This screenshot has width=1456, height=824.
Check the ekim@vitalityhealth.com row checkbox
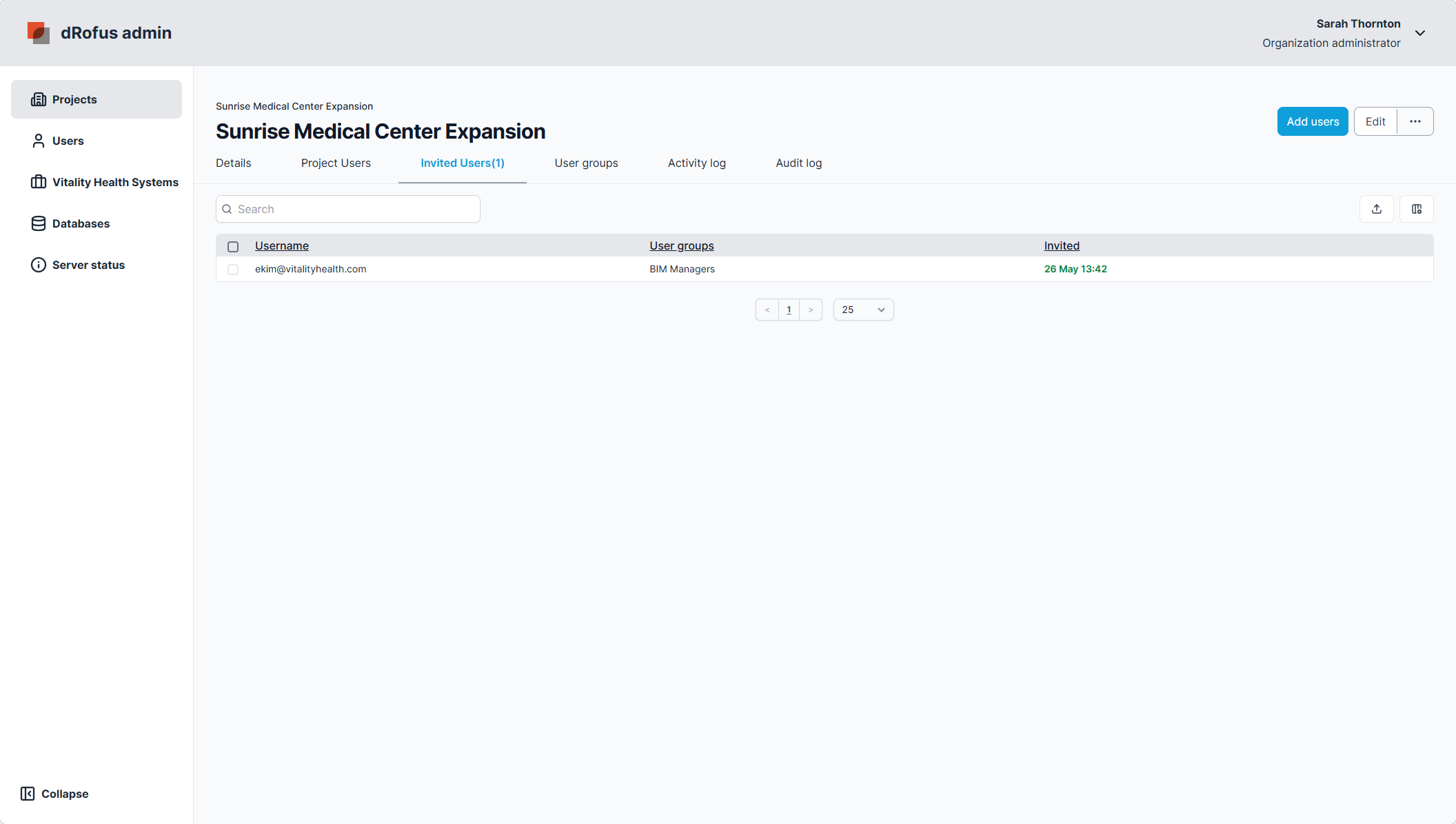click(233, 270)
